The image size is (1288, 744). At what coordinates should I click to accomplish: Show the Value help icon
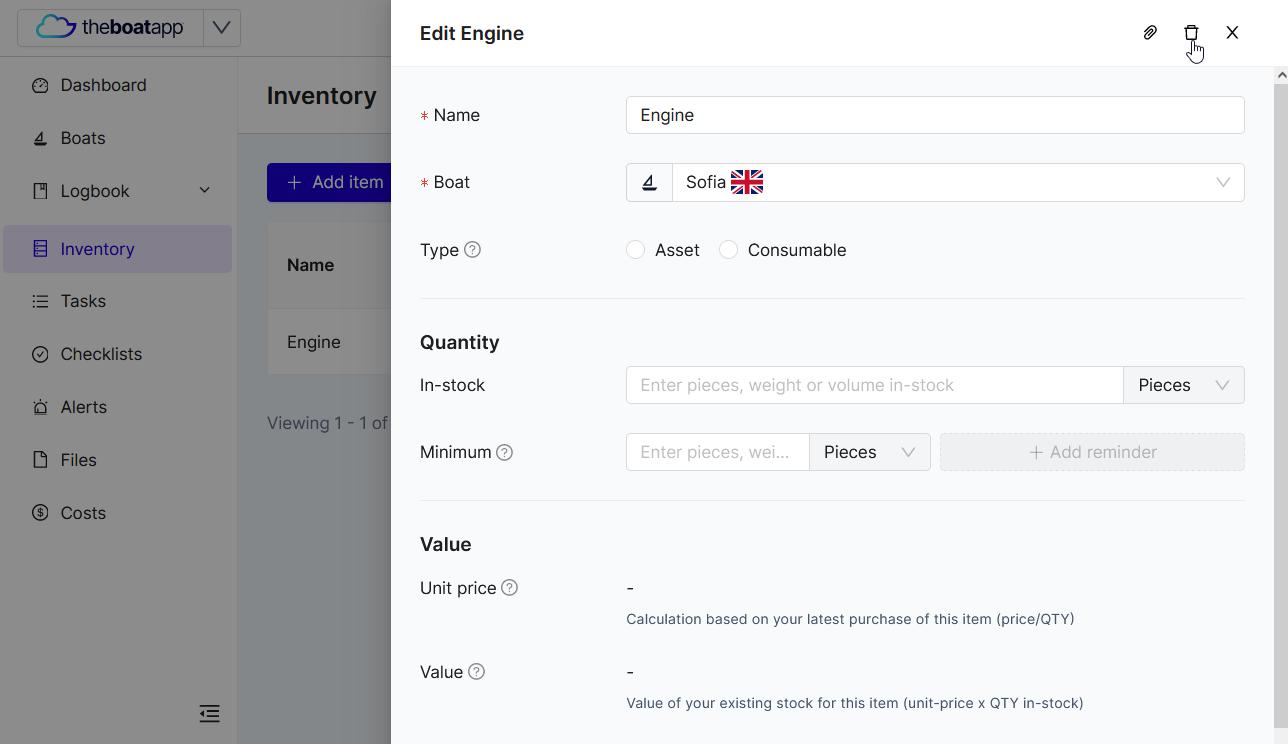point(477,672)
